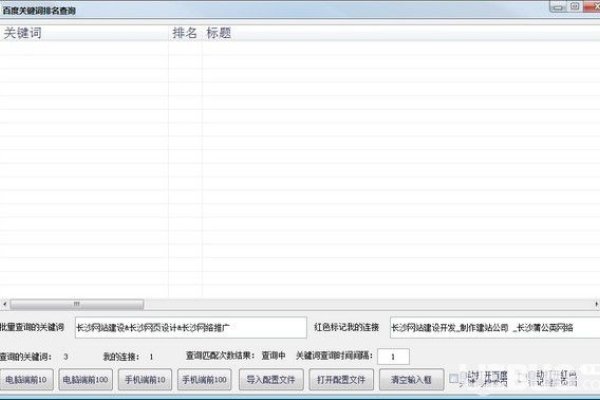Click the 红色标记我的连接 label
Viewport: 600px width, 400px height.
(x=347, y=327)
